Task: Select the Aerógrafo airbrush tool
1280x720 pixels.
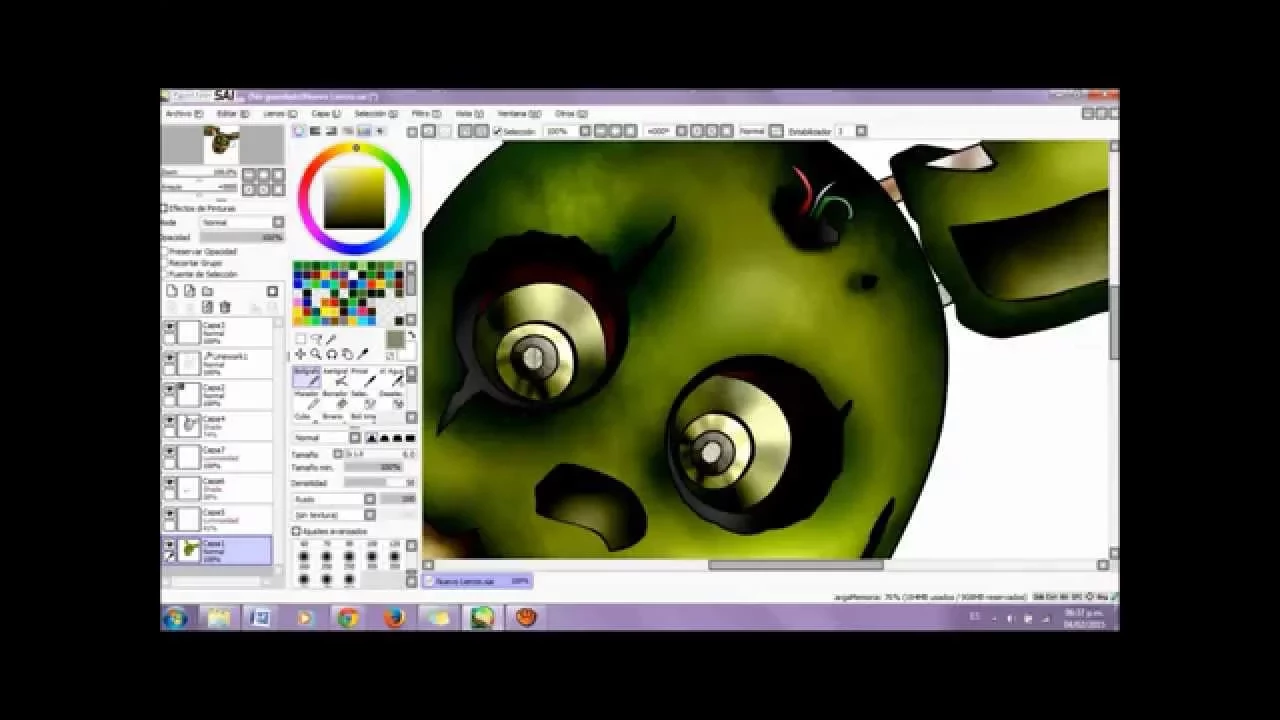Action: tap(335, 376)
